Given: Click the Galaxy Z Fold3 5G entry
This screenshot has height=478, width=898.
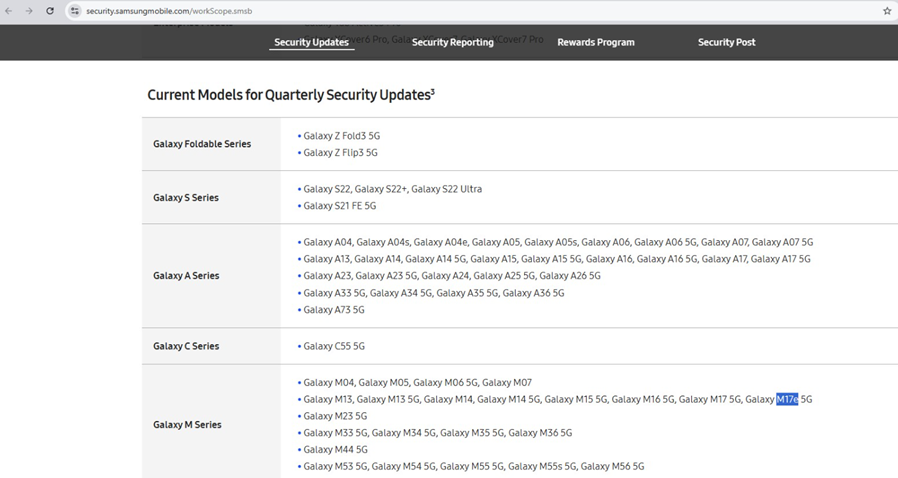Looking at the screenshot, I should (x=341, y=136).
